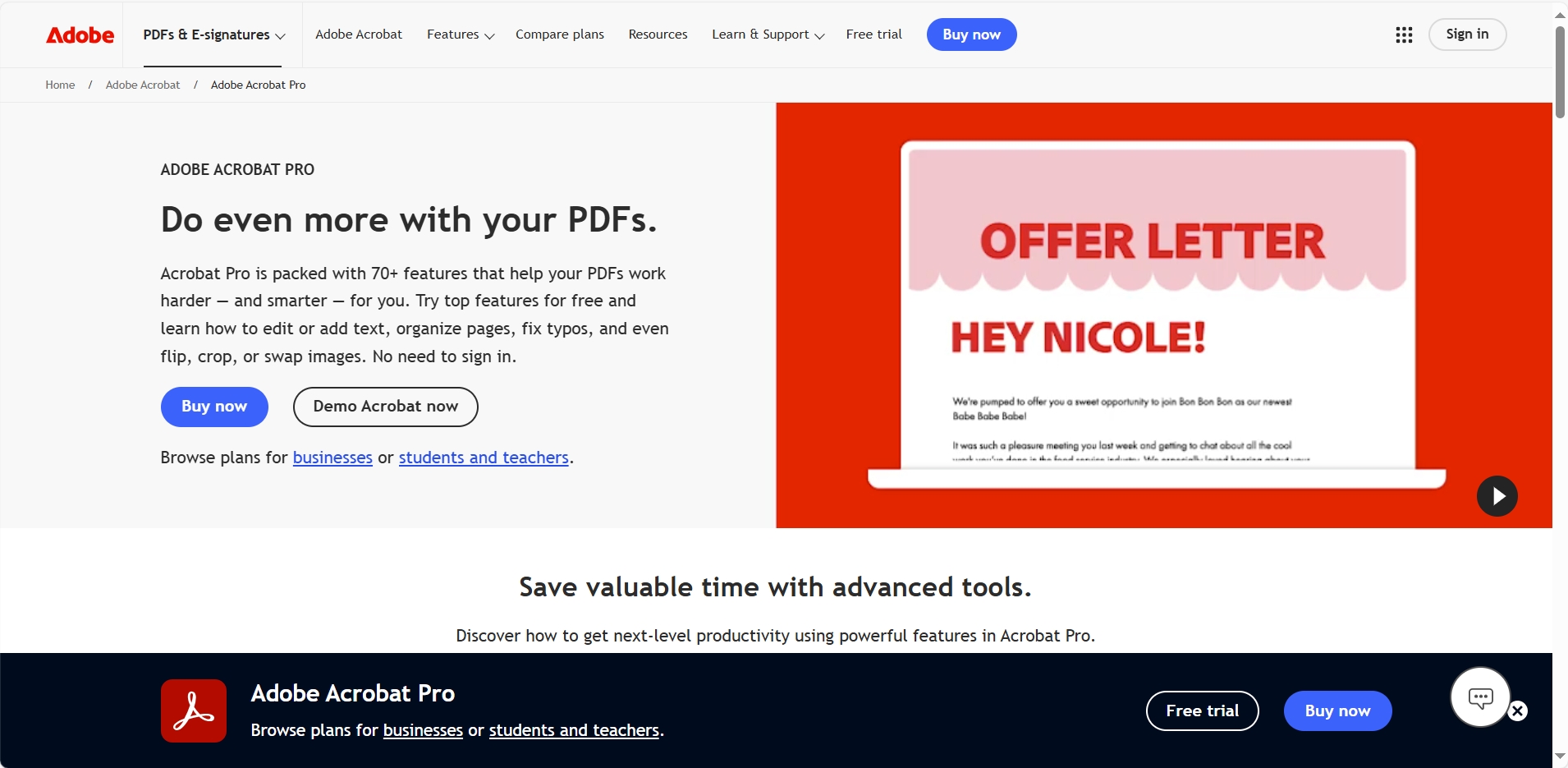Screen dimensions: 1568x768
Task: Close the chat bubble with X
Action: point(1518,711)
